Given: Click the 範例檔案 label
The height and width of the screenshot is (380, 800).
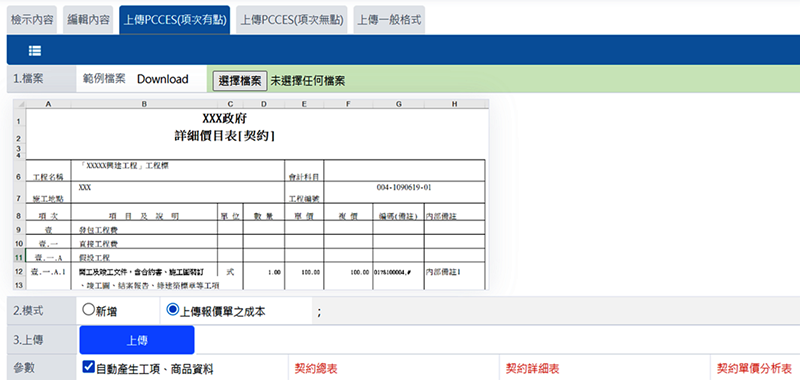Looking at the screenshot, I should click(x=104, y=79).
